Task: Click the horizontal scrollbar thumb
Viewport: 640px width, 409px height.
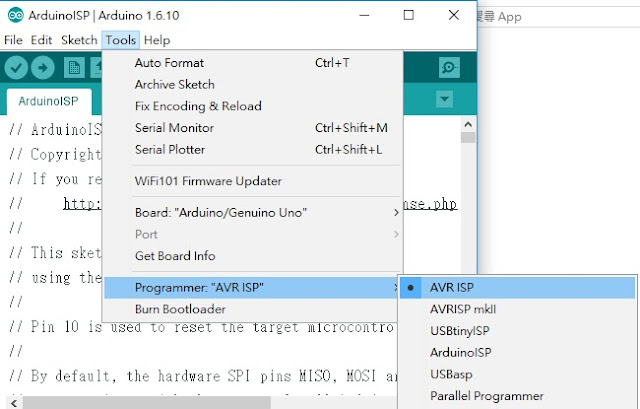Action: (147, 403)
